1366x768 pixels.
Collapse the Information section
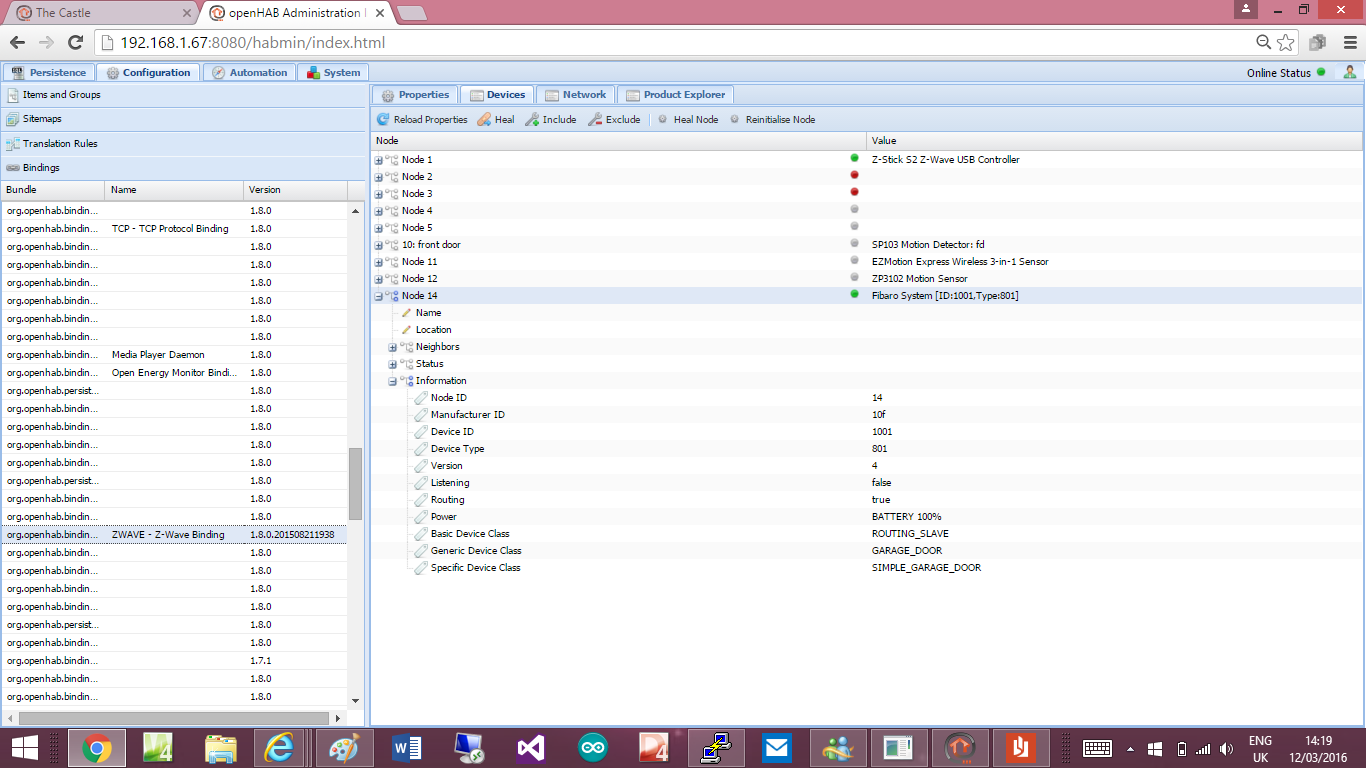tap(393, 381)
